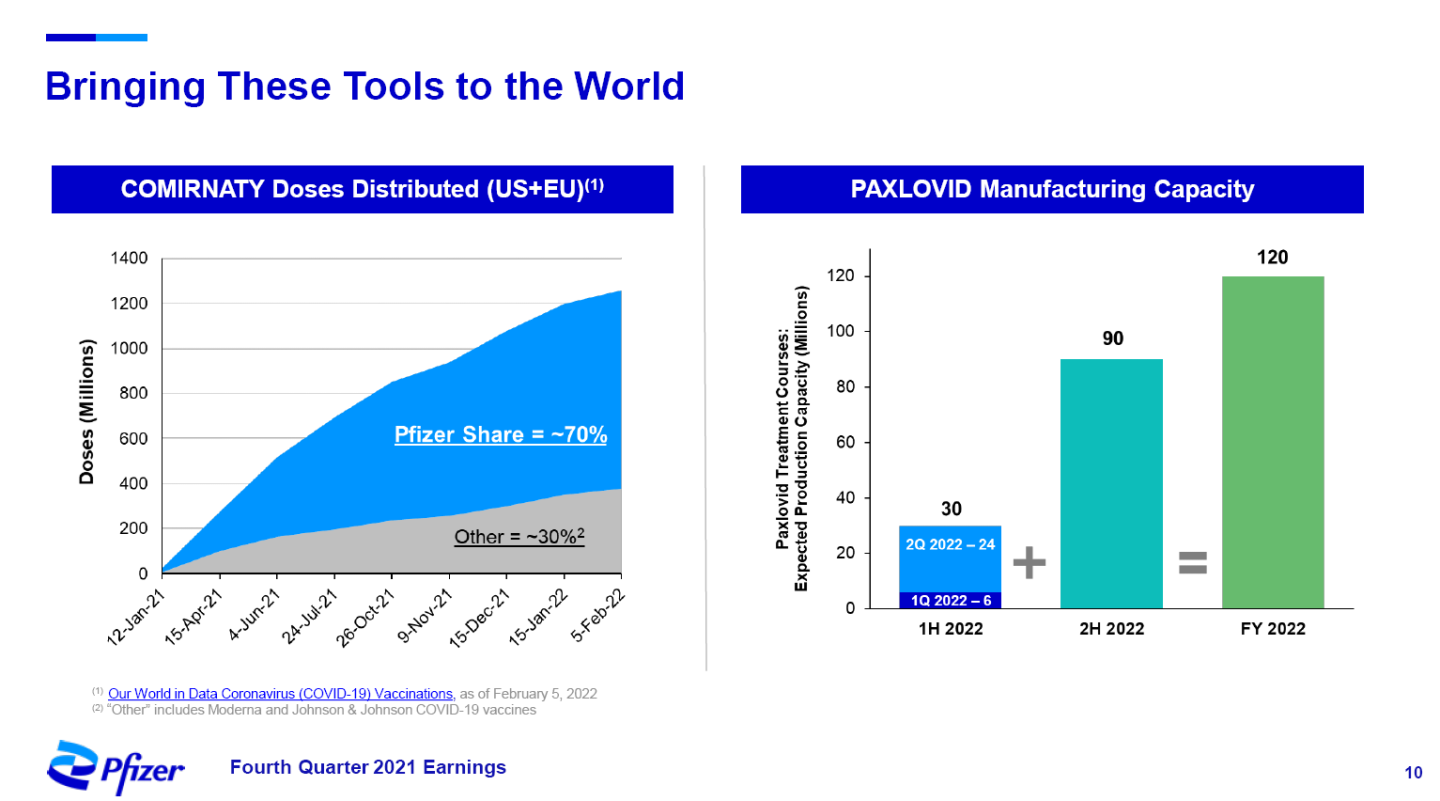Click the "FY 2022" category label

tap(1273, 629)
